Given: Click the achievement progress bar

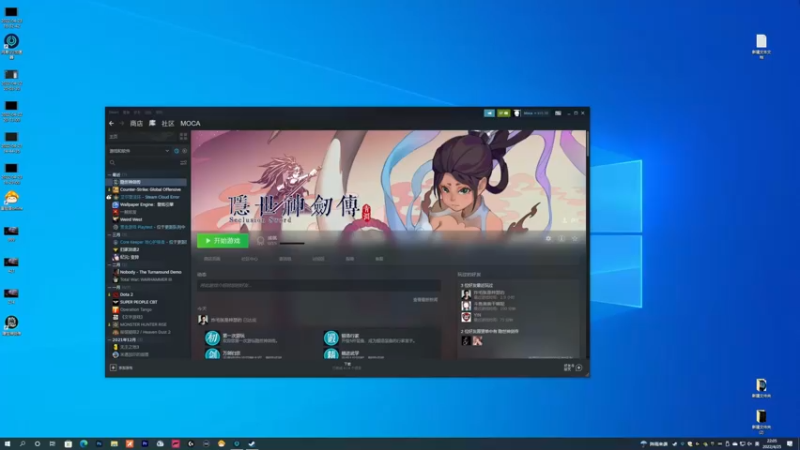Looking at the screenshot, I should tap(292, 243).
